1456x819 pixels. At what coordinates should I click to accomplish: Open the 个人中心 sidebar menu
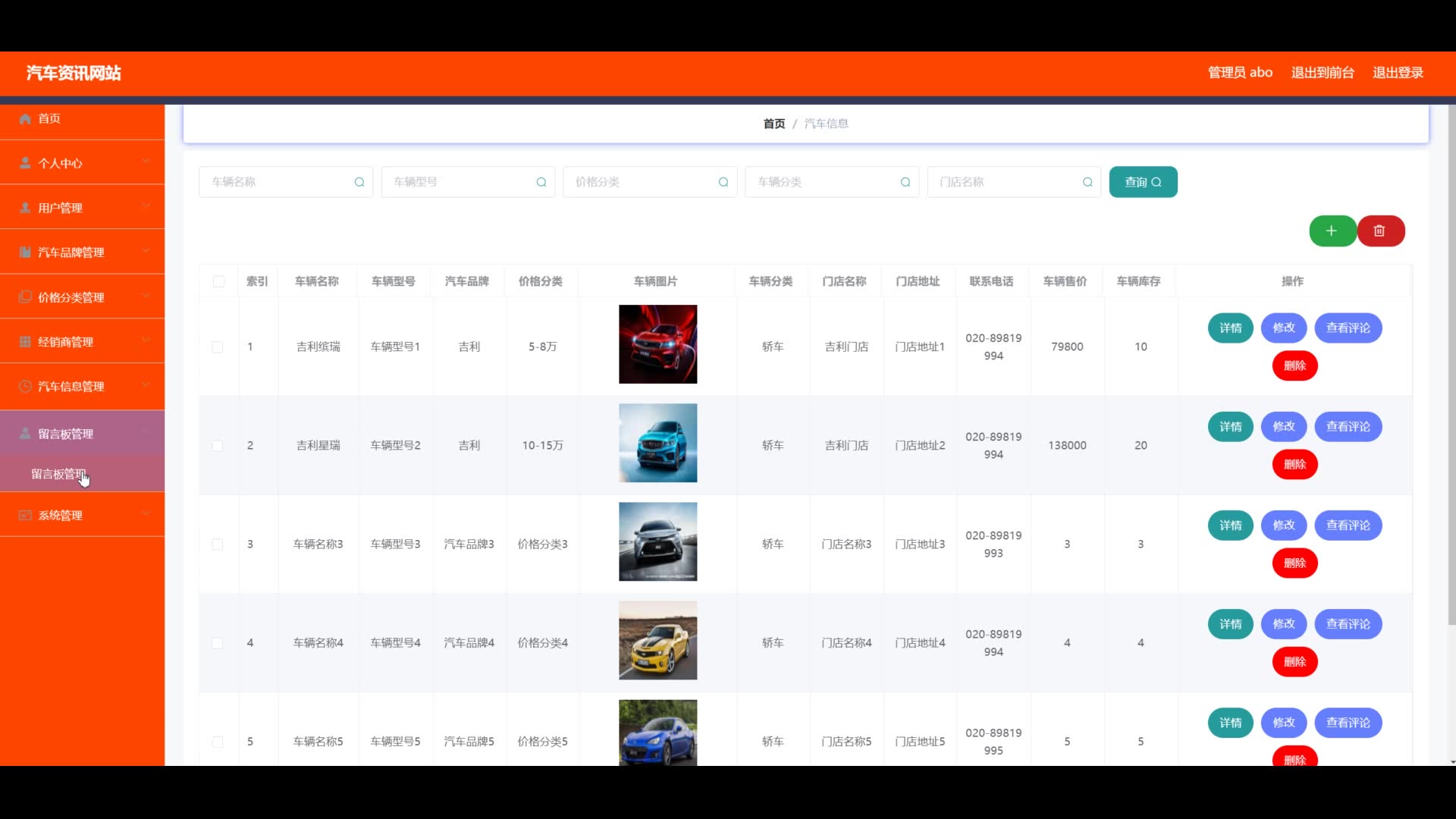point(61,163)
